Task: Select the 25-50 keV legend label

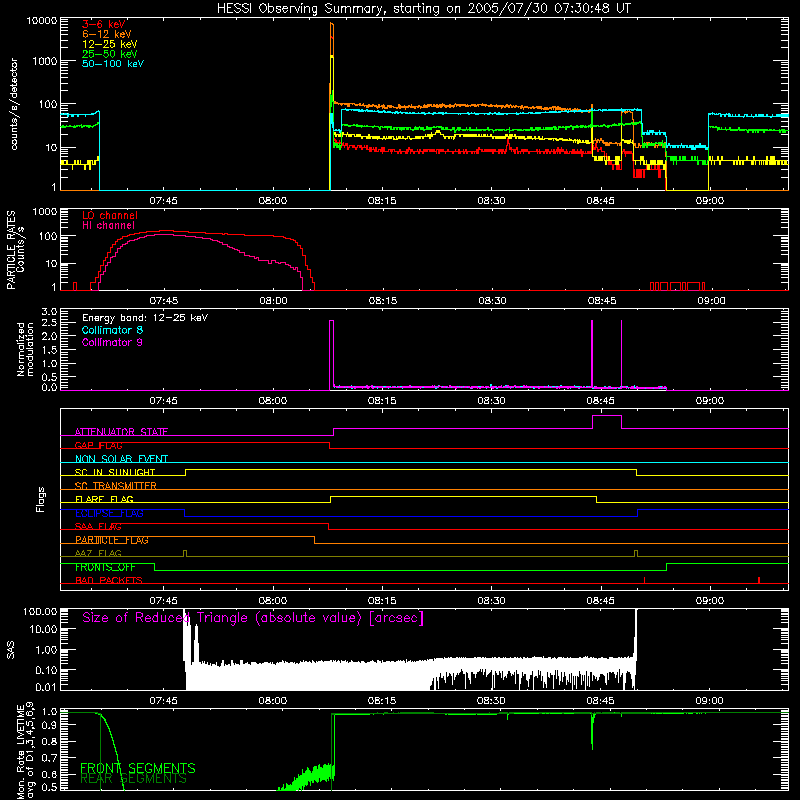Action: pyautogui.click(x=110, y=54)
